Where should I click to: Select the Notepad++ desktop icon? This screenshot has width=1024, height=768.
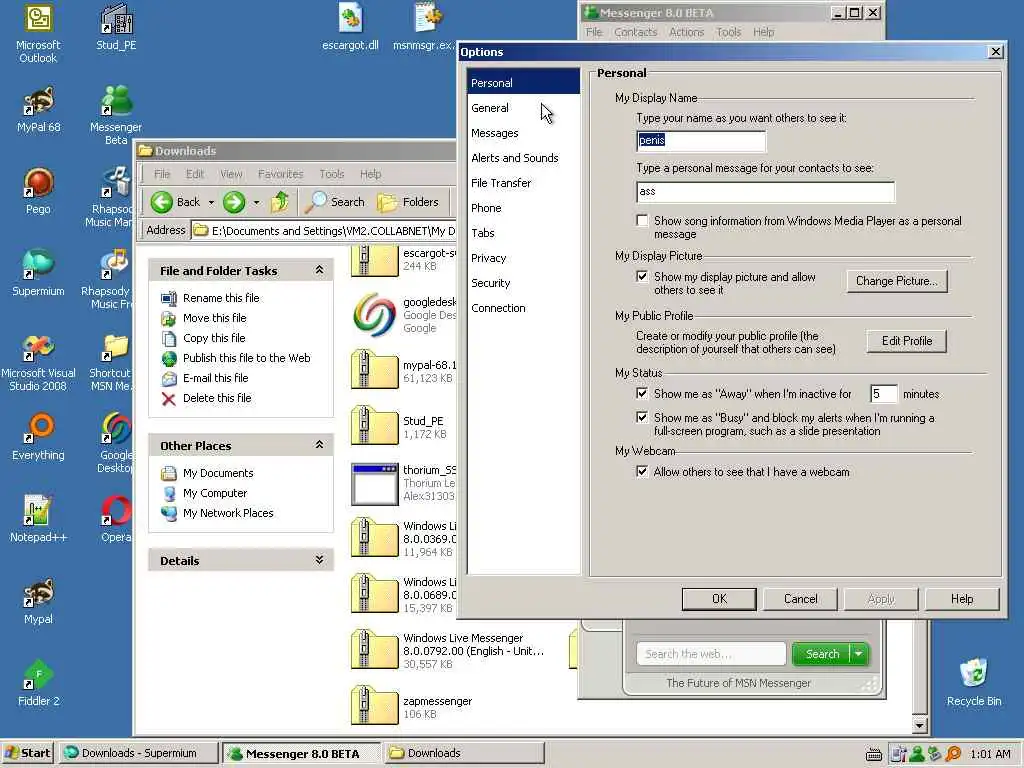click(x=38, y=519)
